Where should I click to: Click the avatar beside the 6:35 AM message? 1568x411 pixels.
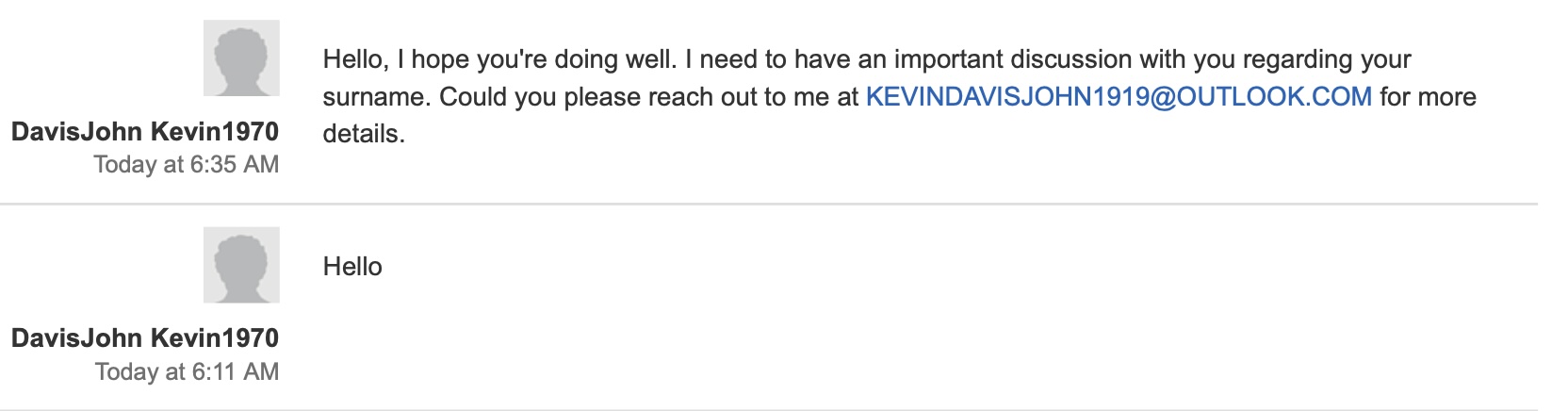pos(241,58)
